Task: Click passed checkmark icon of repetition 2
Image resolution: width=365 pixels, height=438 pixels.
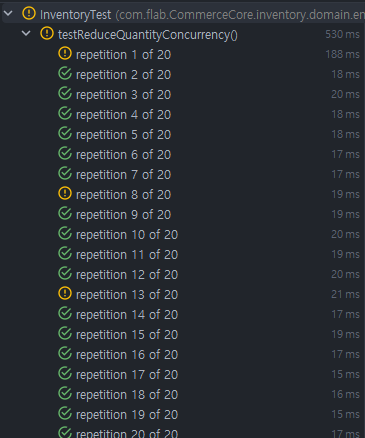Action: point(65,73)
